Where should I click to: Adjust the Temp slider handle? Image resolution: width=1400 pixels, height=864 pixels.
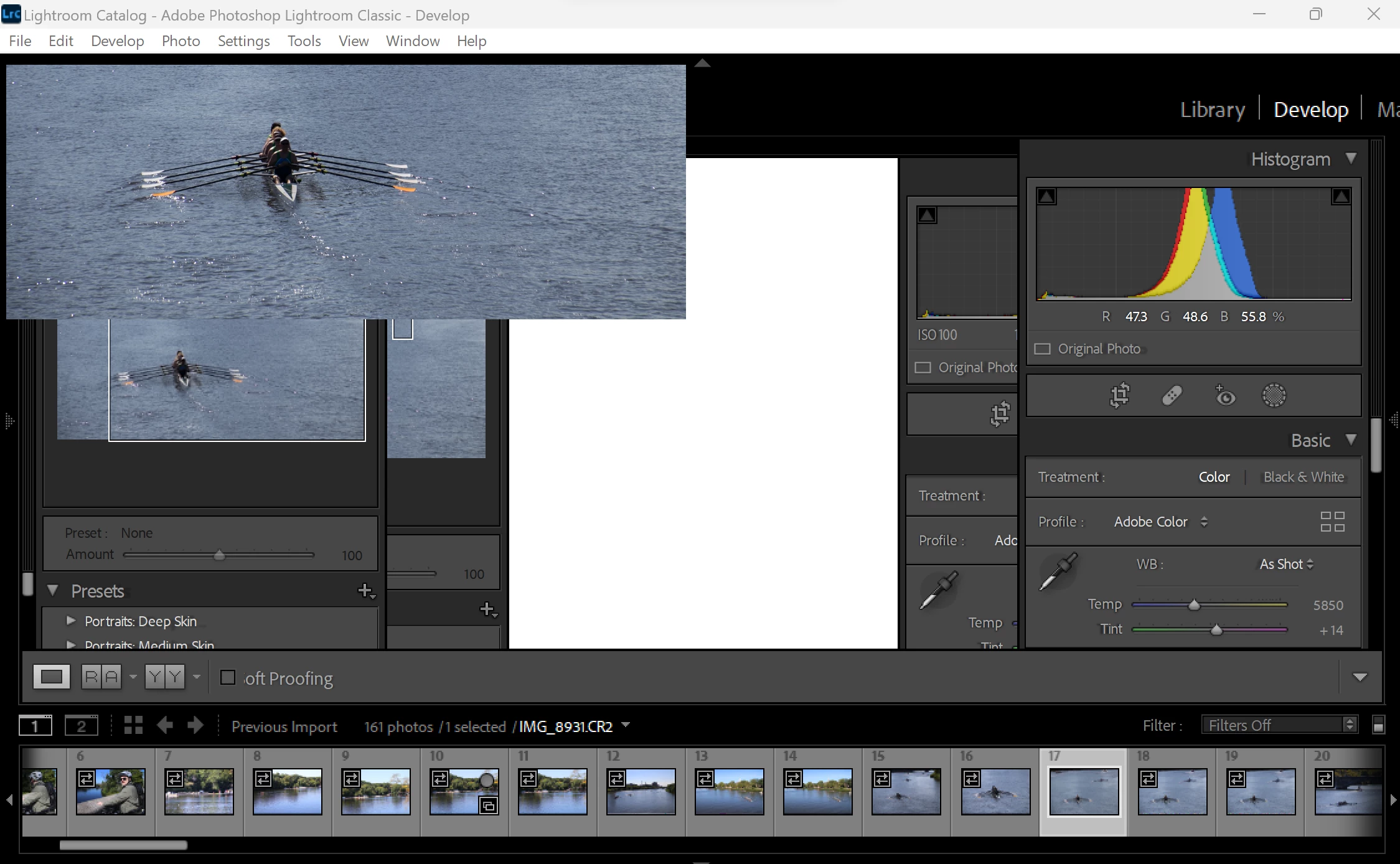[x=1194, y=605]
